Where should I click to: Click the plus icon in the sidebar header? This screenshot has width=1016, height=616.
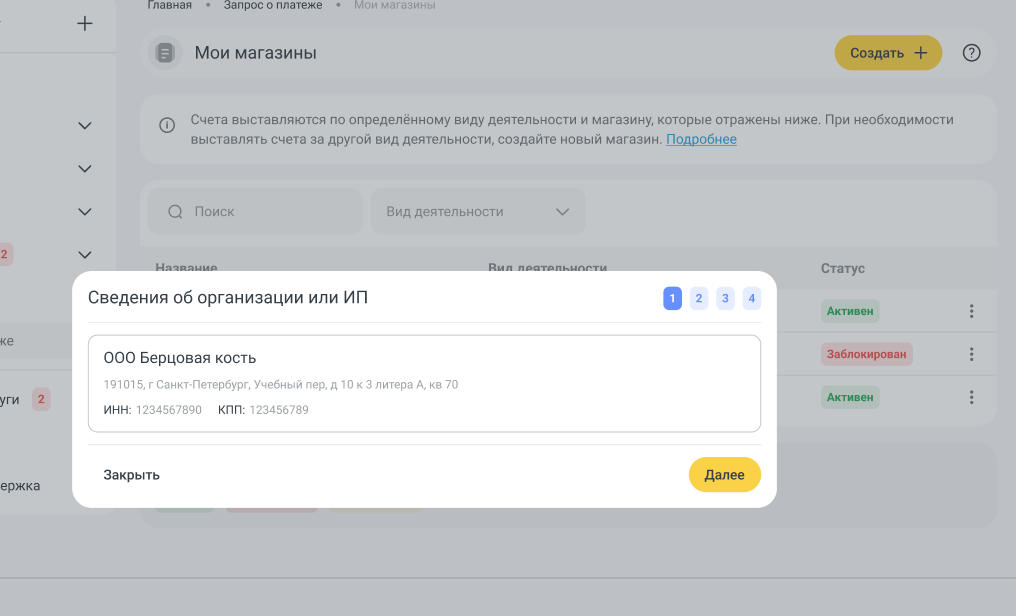[x=85, y=23]
